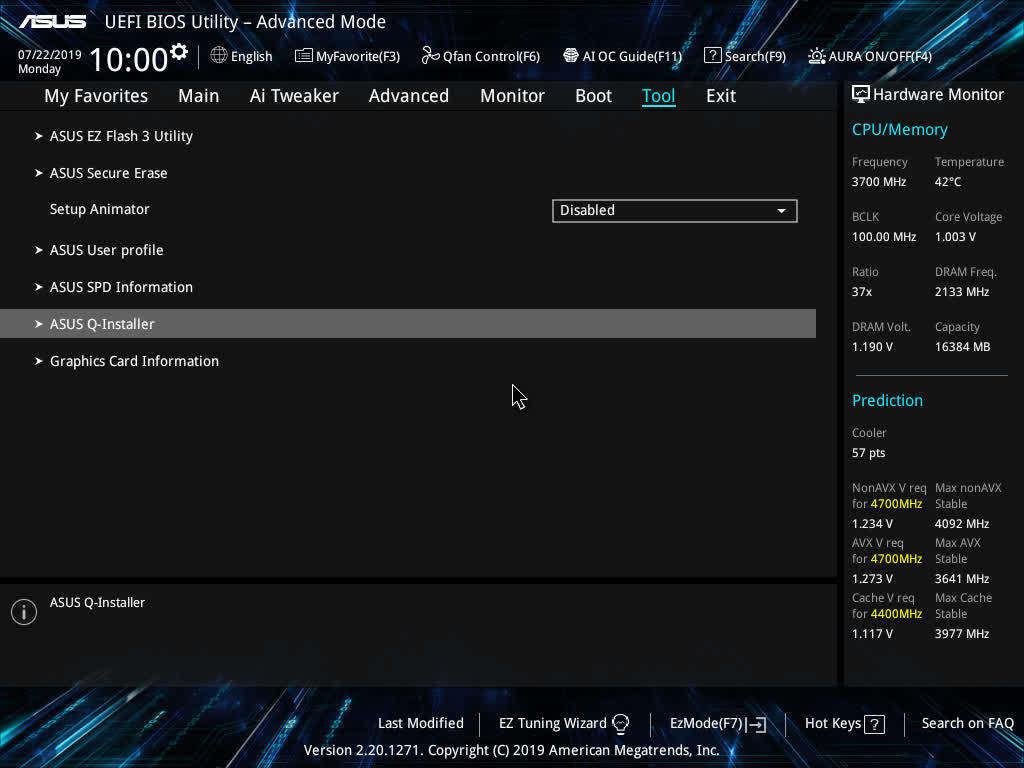
Task: Select the Tool tab
Action: point(658,96)
